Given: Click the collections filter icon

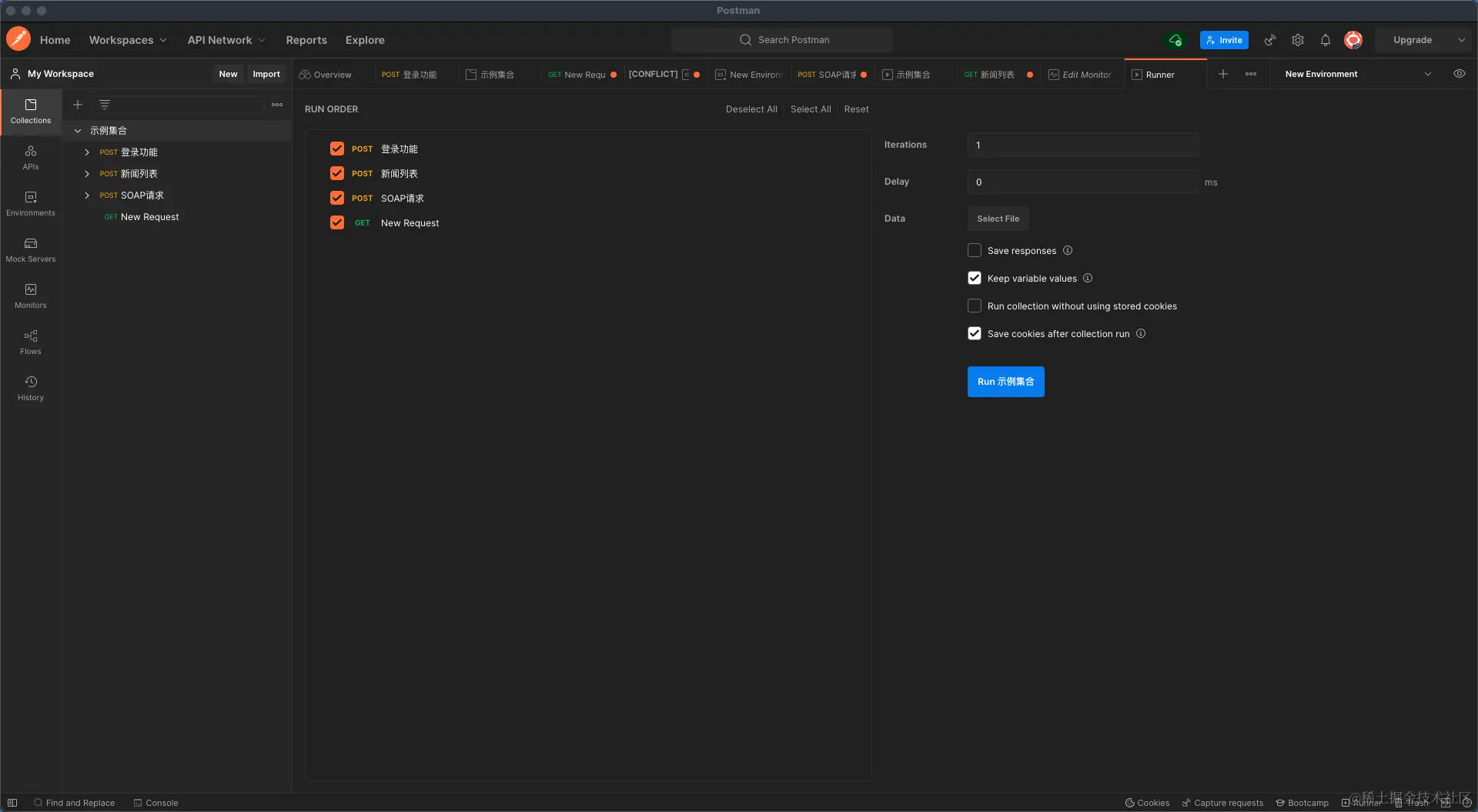Looking at the screenshot, I should tap(105, 105).
